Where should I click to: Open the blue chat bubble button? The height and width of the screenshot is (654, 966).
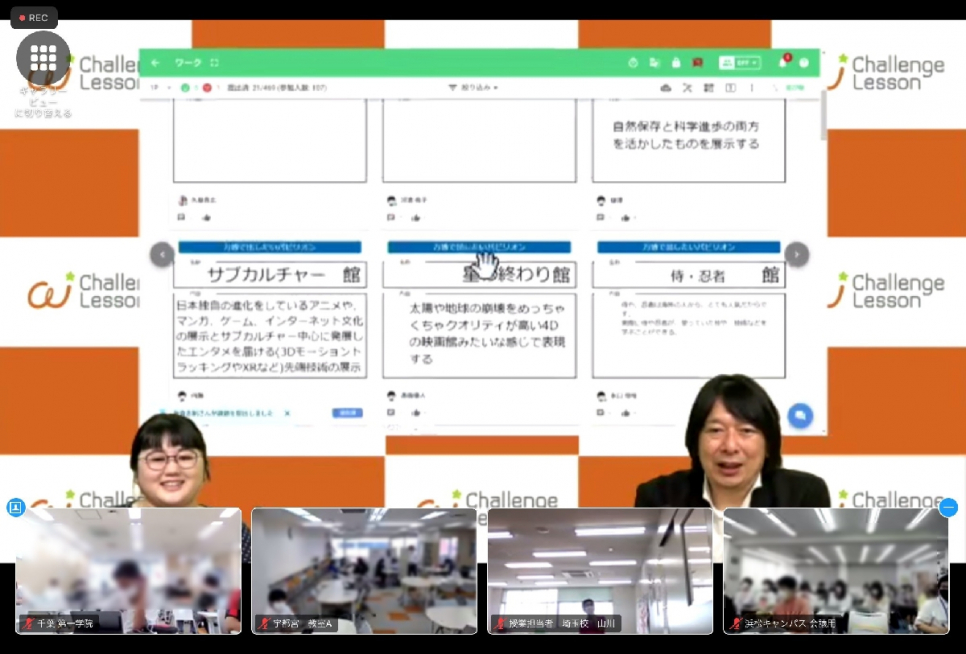tap(800, 416)
